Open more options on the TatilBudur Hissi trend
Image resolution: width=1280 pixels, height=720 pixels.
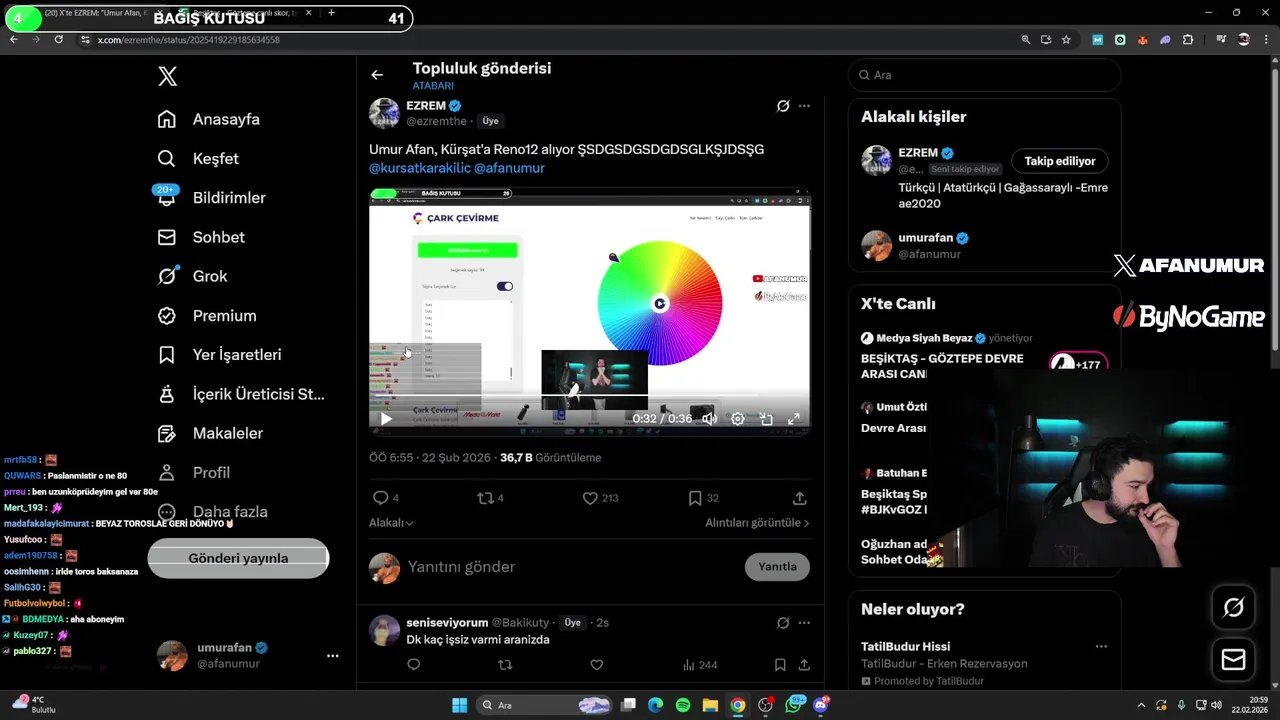point(1101,646)
